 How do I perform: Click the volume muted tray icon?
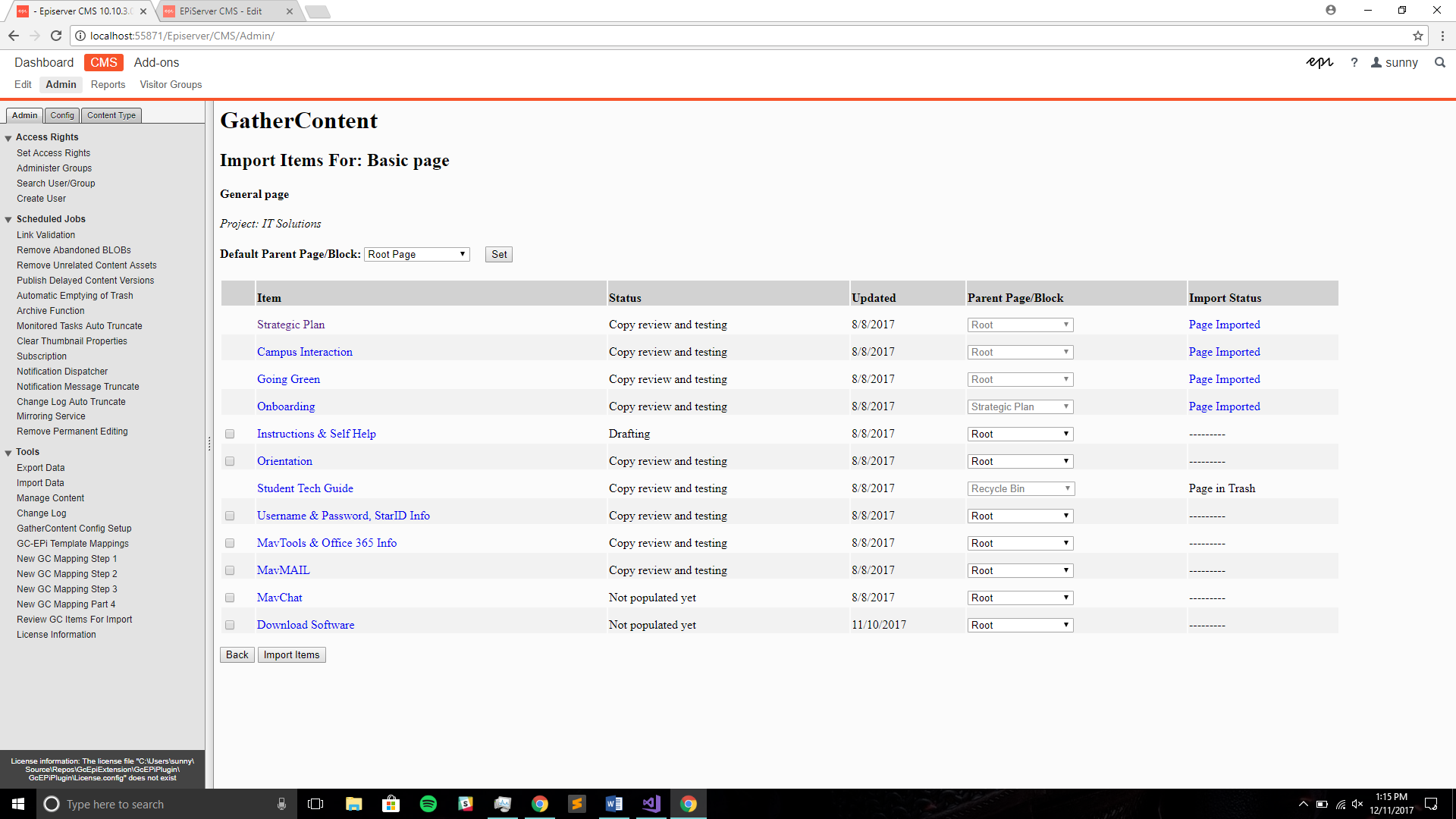click(1357, 804)
